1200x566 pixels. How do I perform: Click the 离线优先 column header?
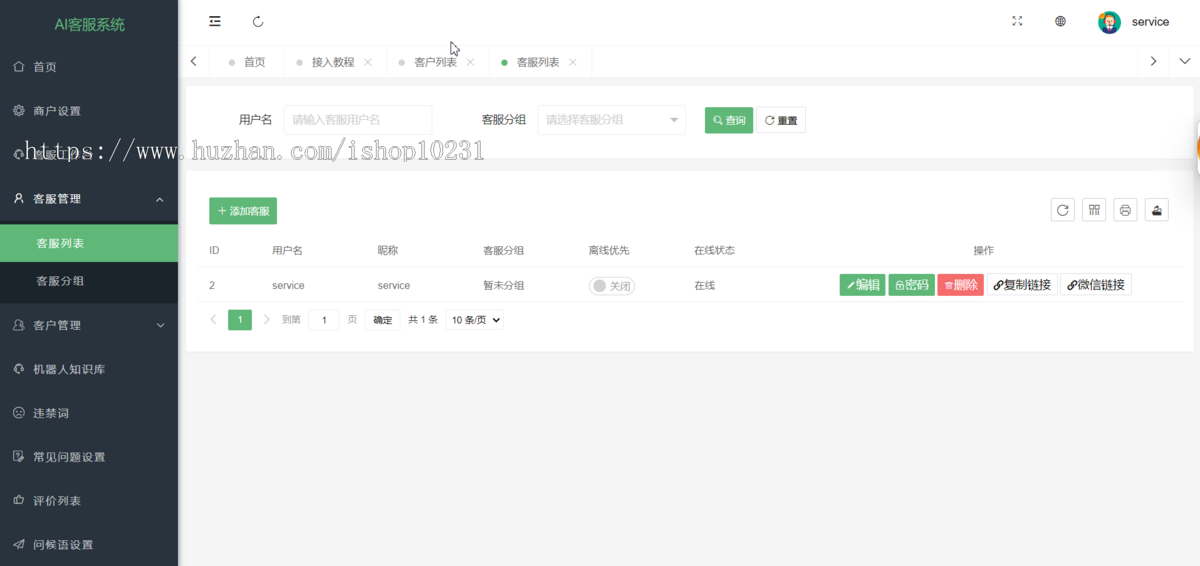(609, 250)
